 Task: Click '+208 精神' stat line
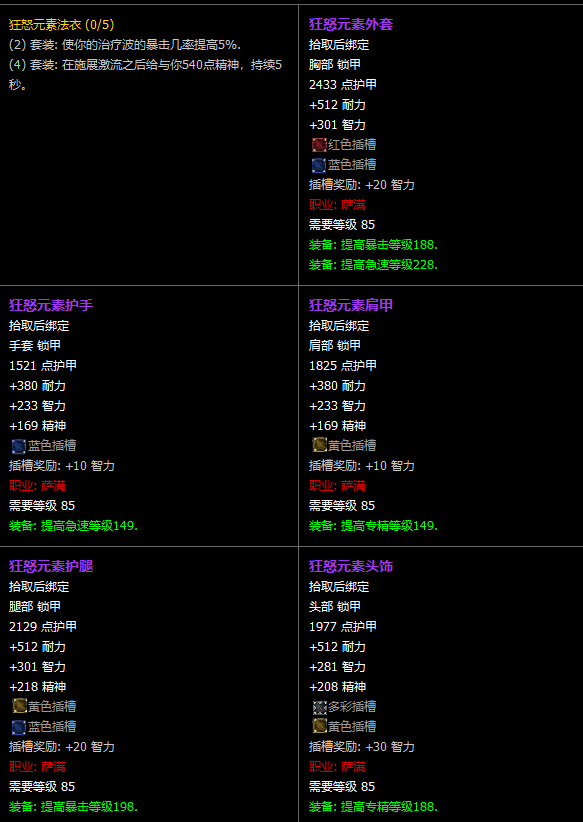point(337,687)
